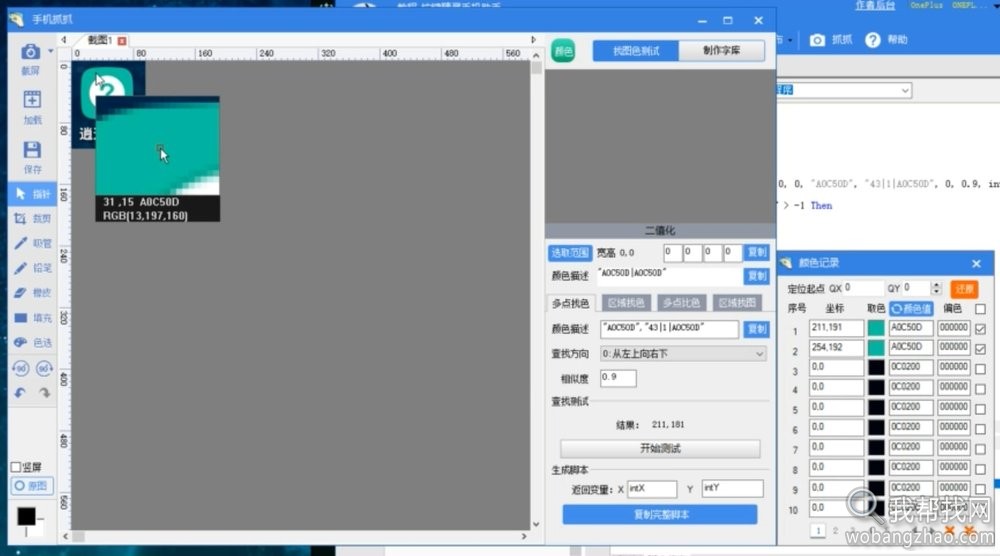This screenshot has width=1000, height=556.
Task: Click the 加载 load image icon
Action: pyautogui.click(x=32, y=99)
